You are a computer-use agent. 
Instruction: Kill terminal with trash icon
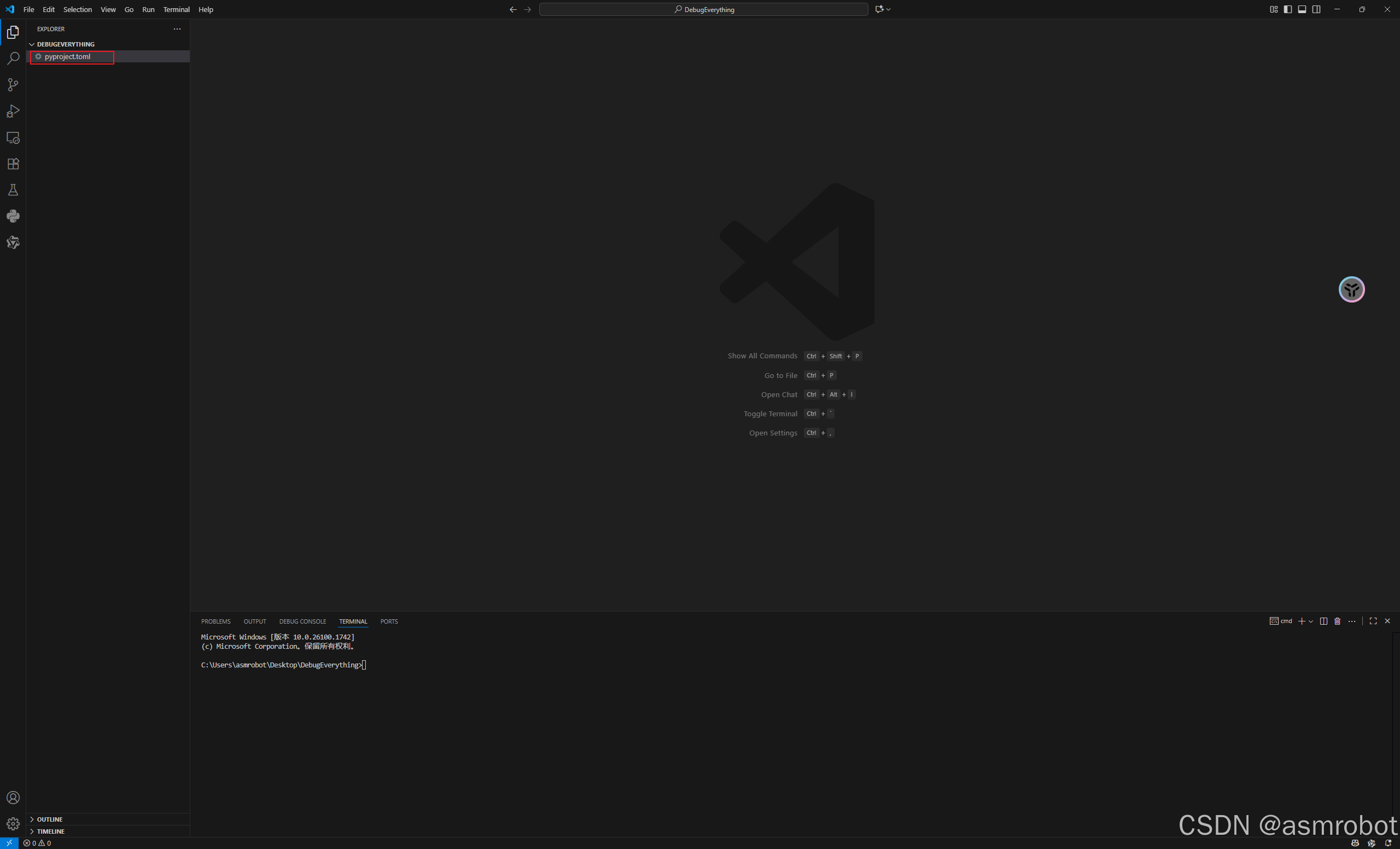(x=1337, y=621)
